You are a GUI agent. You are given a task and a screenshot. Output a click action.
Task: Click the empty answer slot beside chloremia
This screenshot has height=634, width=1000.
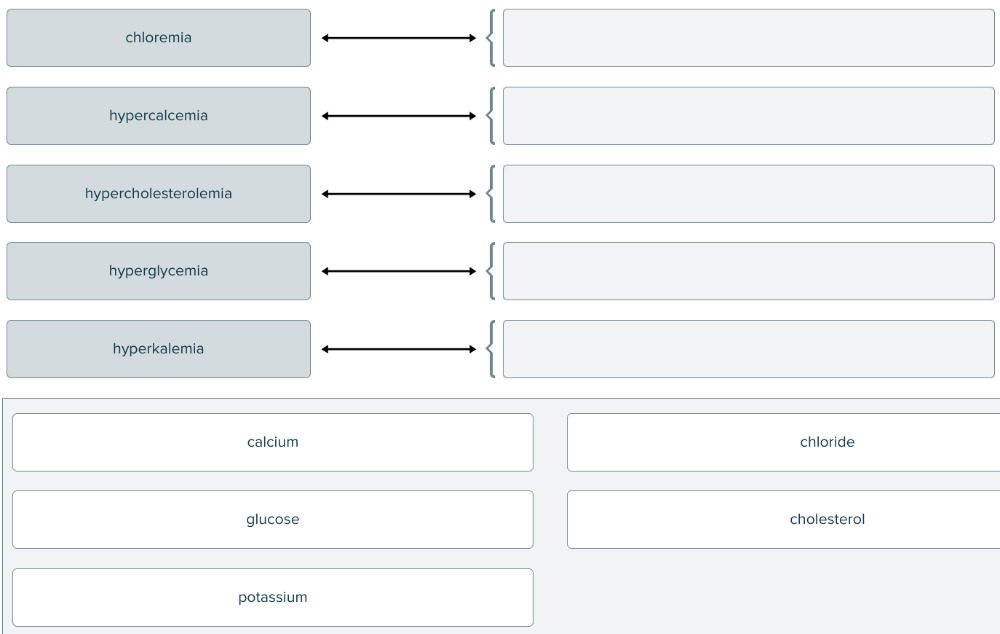pyautogui.click(x=748, y=38)
